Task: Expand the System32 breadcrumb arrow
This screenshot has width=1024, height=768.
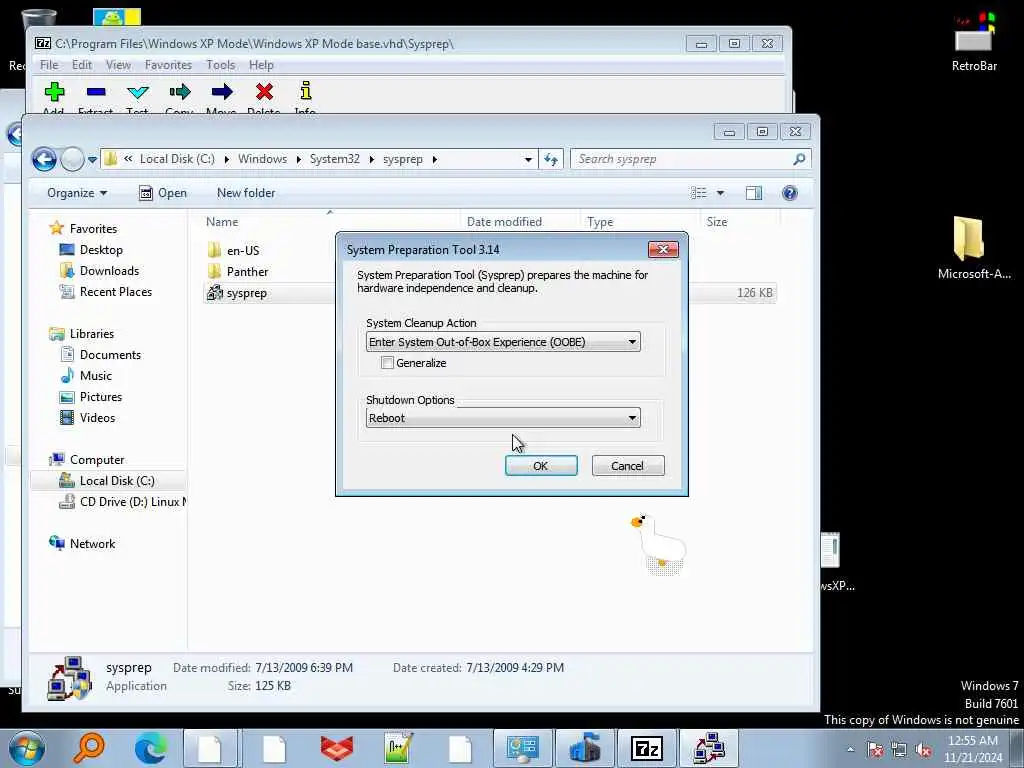Action: [x=371, y=159]
